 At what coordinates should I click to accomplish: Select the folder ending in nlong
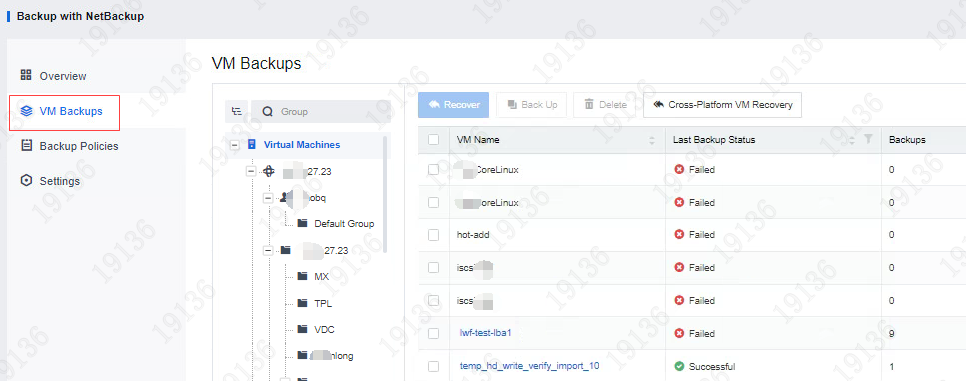tap(331, 356)
